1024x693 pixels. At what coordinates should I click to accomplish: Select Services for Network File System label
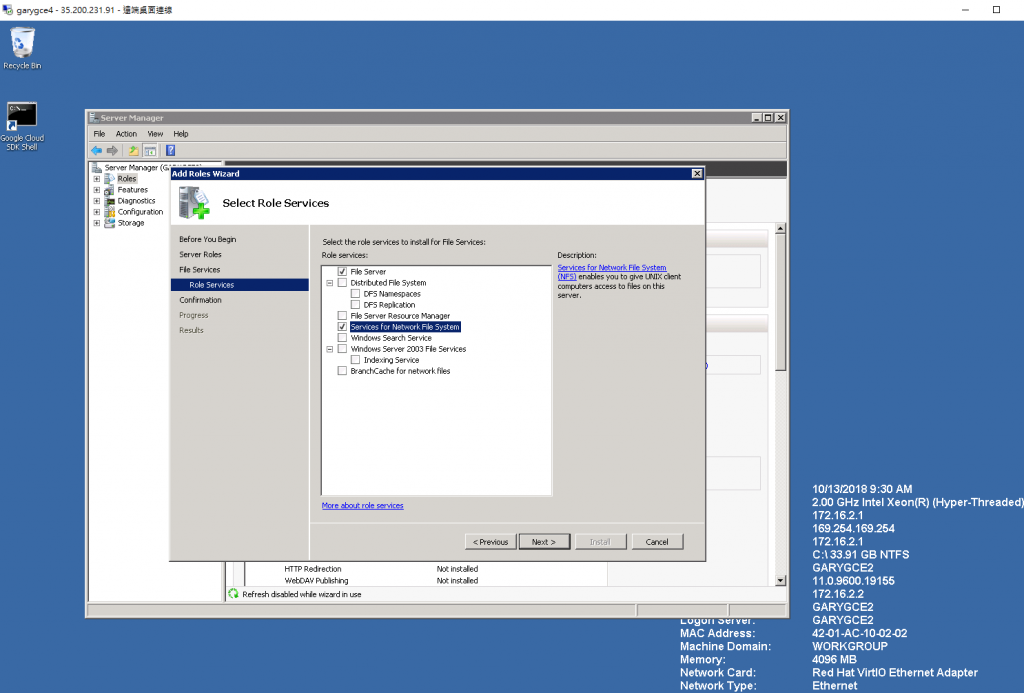(405, 327)
